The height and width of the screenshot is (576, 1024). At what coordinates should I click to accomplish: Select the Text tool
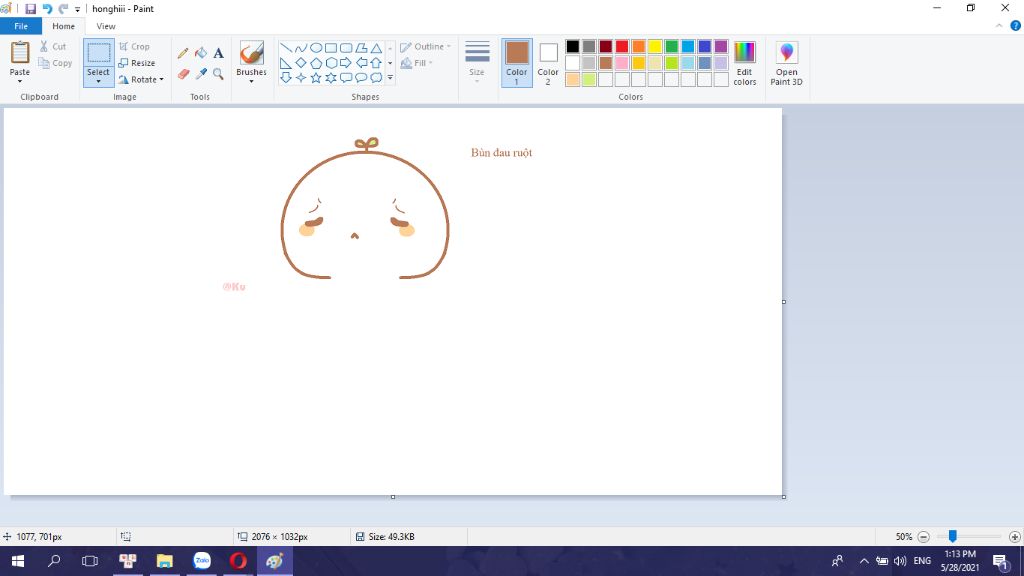click(x=218, y=54)
